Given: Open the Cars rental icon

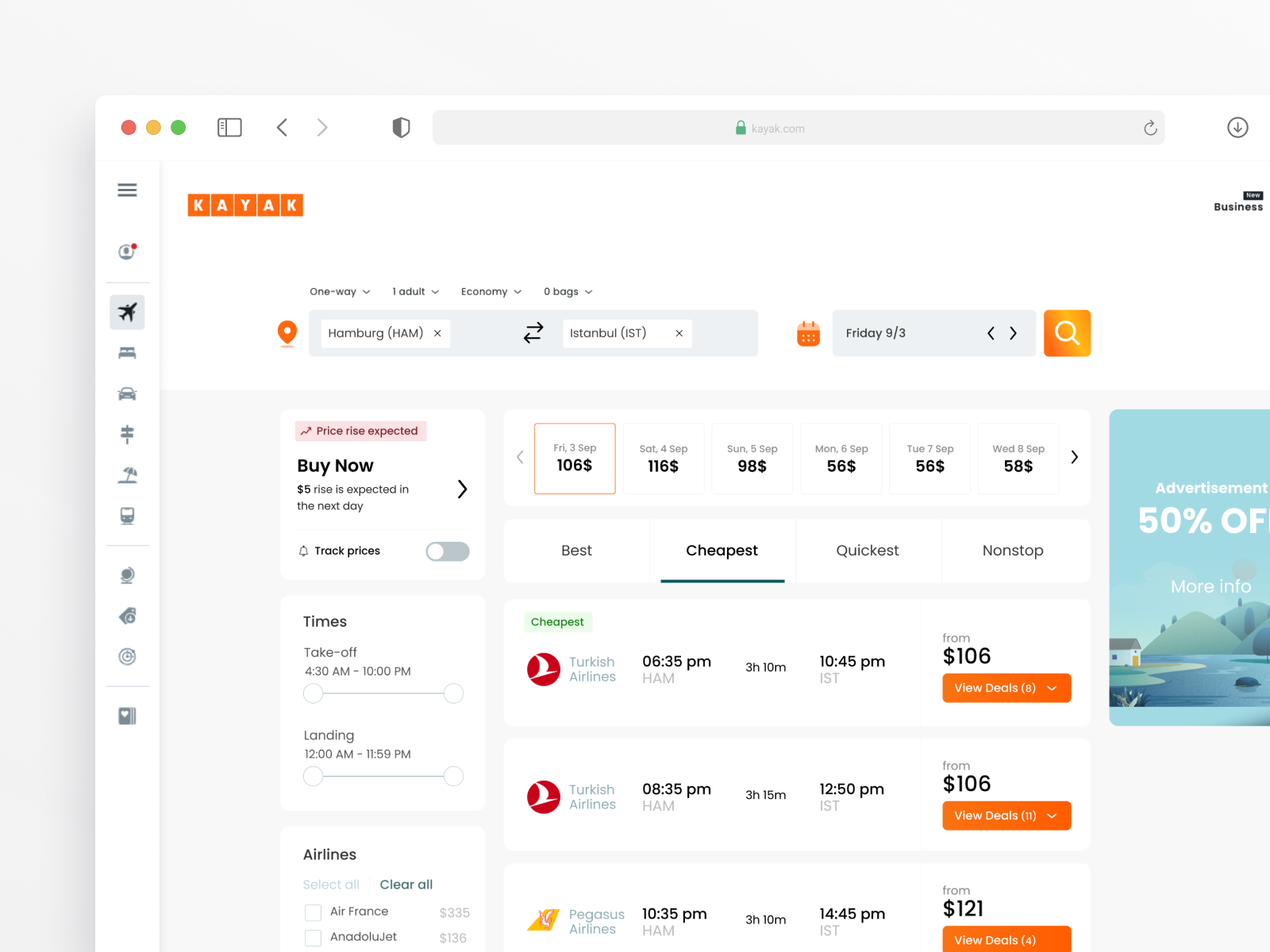Looking at the screenshot, I should pos(127,394).
